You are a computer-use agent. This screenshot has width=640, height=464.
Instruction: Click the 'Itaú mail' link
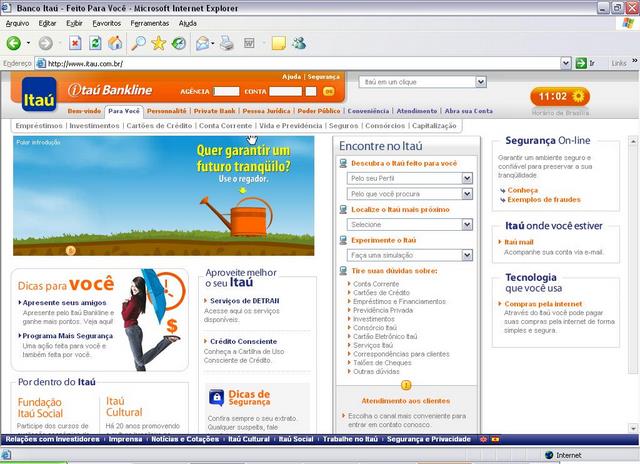click(519, 242)
